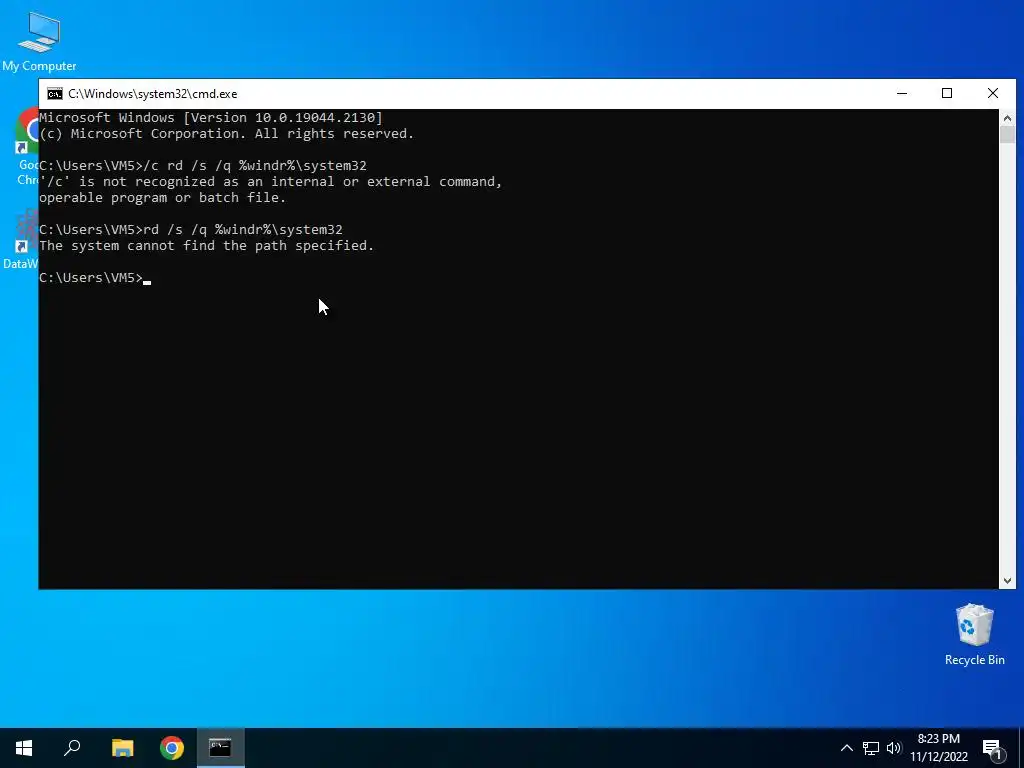Launch Google Chrome from the taskbar
The height and width of the screenshot is (768, 1024).
pyautogui.click(x=172, y=748)
